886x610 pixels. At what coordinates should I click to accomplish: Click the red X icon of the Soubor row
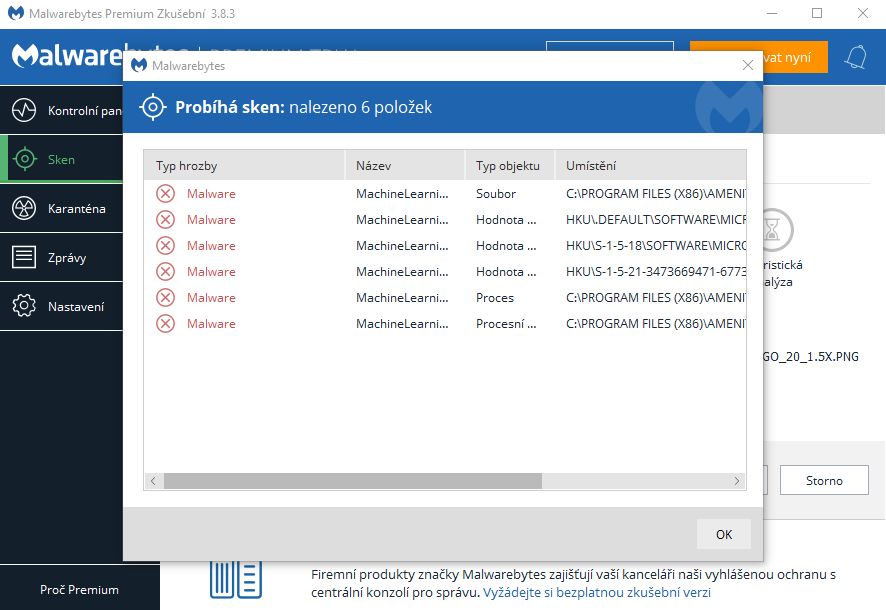pyautogui.click(x=165, y=194)
